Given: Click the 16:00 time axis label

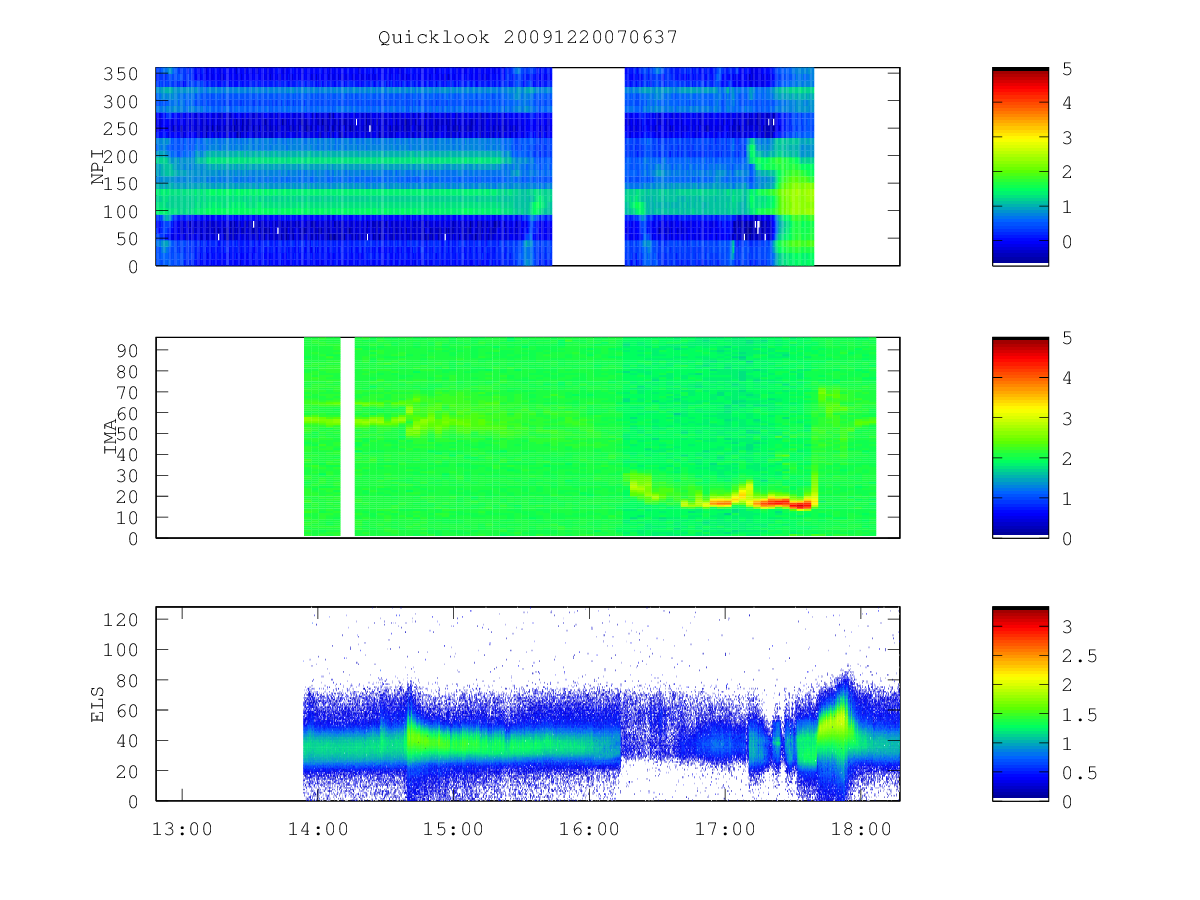Looking at the screenshot, I should point(590,829).
